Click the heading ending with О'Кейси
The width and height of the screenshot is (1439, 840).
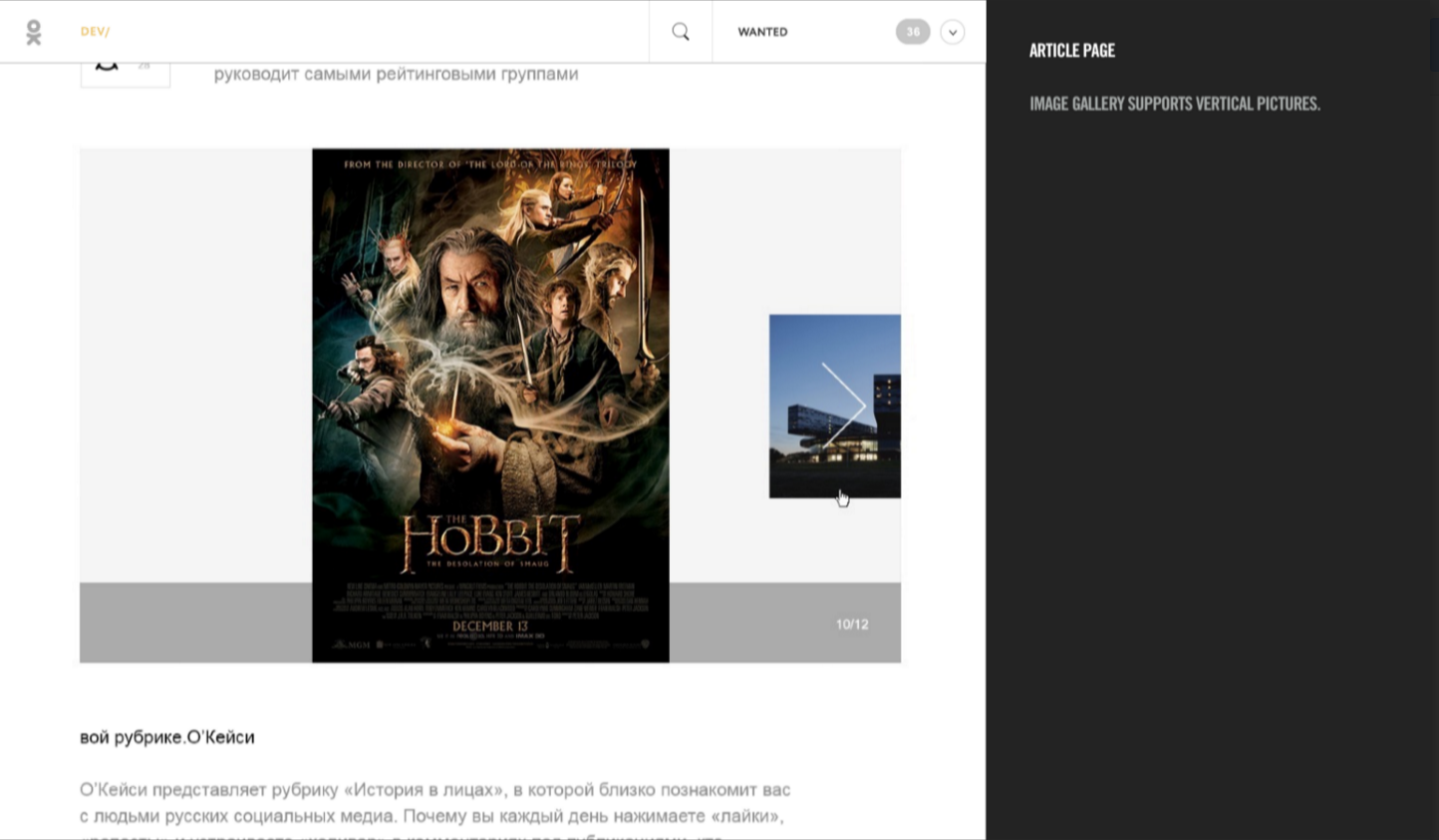(167, 737)
